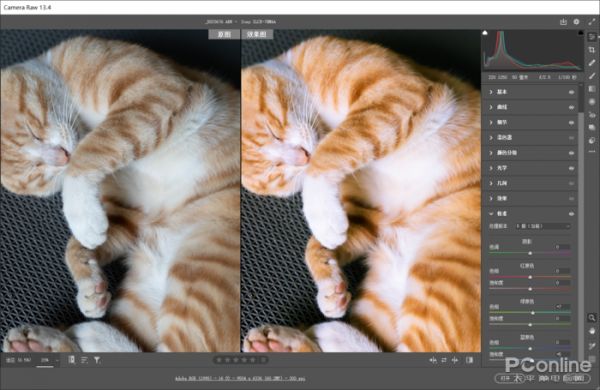Click the 效果图 after-view label

pos(257,34)
